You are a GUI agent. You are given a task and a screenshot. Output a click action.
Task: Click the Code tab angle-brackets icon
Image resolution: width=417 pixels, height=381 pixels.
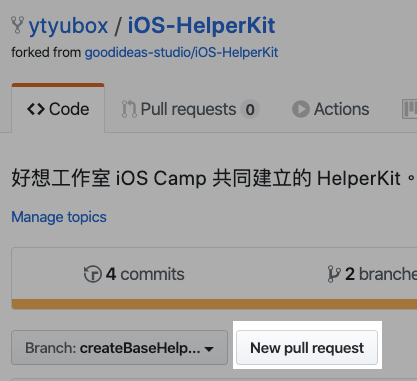point(36,109)
